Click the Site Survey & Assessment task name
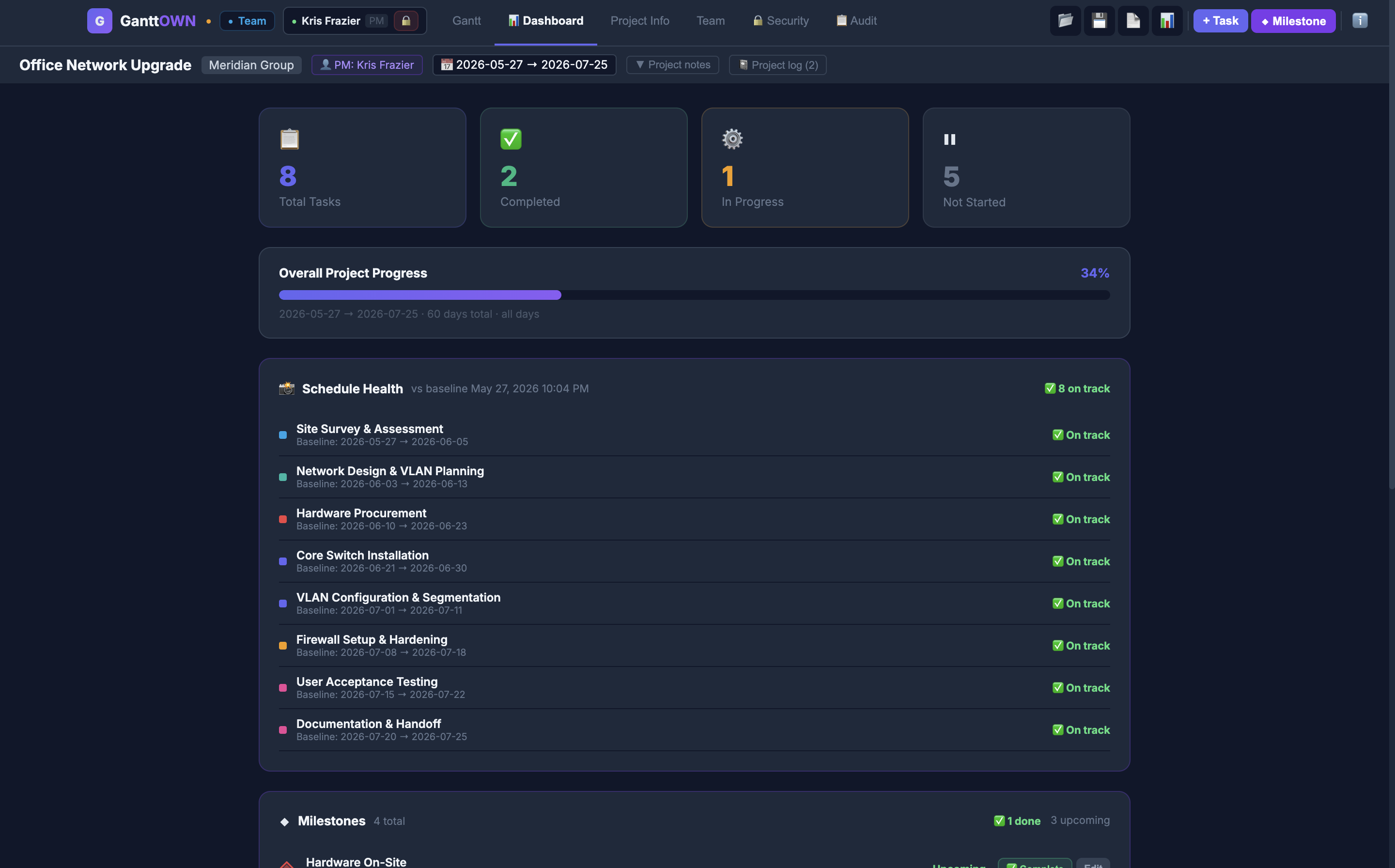The width and height of the screenshot is (1395, 868). pyautogui.click(x=370, y=429)
